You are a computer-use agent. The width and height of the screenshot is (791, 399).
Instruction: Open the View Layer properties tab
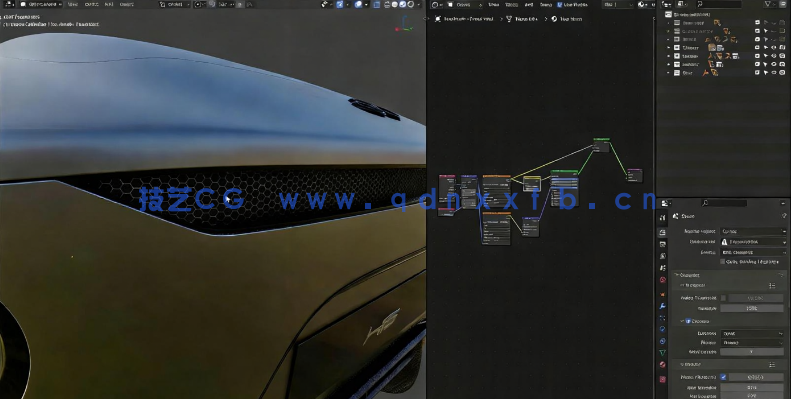tap(662, 256)
